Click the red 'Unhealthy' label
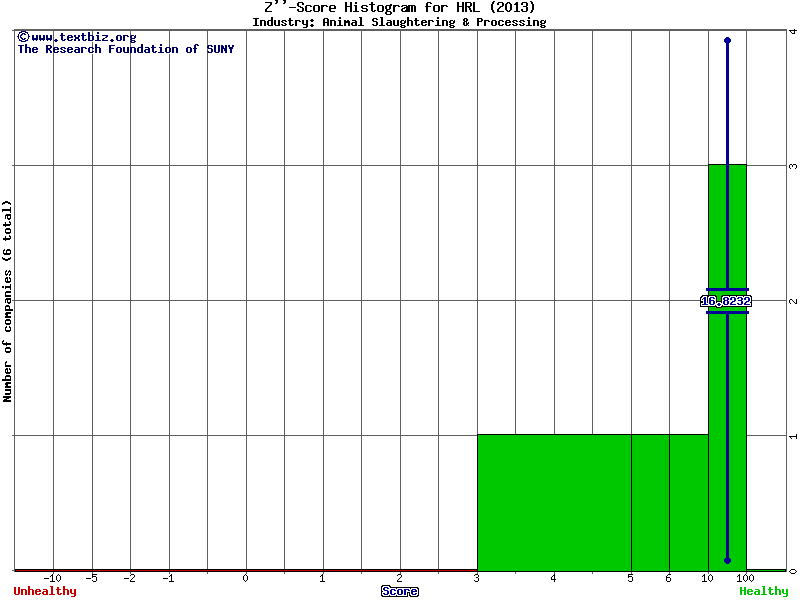 pyautogui.click(x=45, y=591)
